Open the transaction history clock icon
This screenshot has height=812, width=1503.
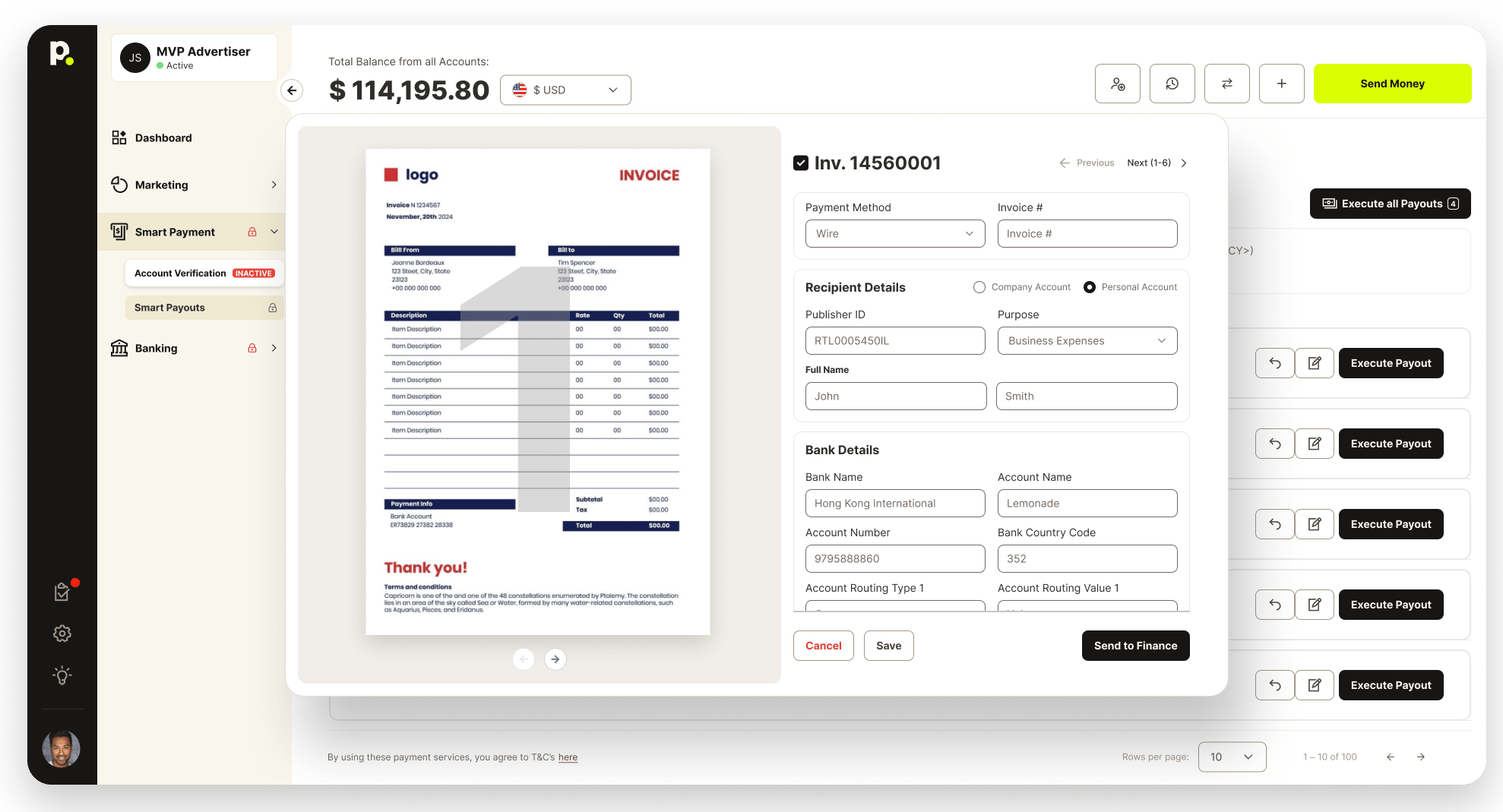[x=1172, y=84]
